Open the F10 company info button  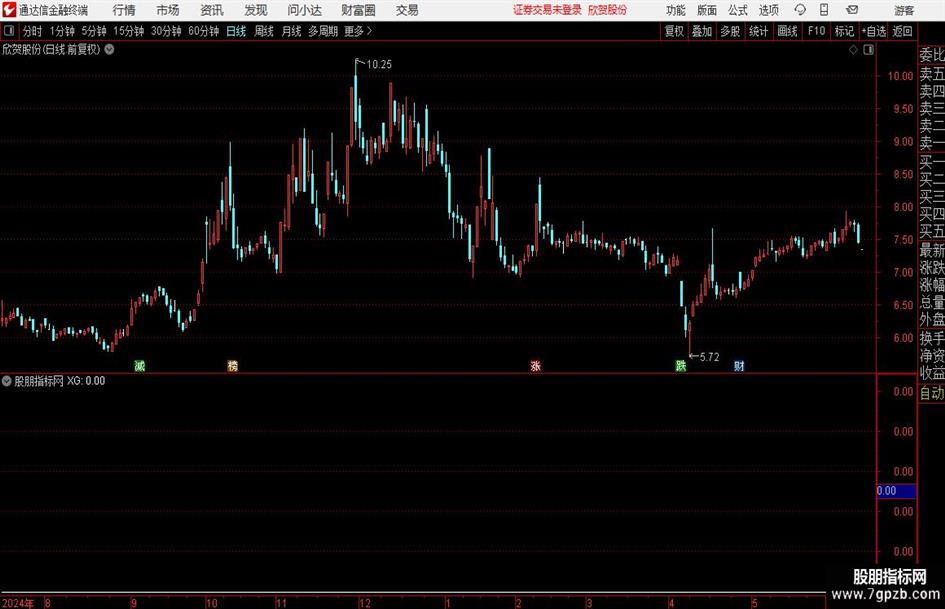(816, 31)
